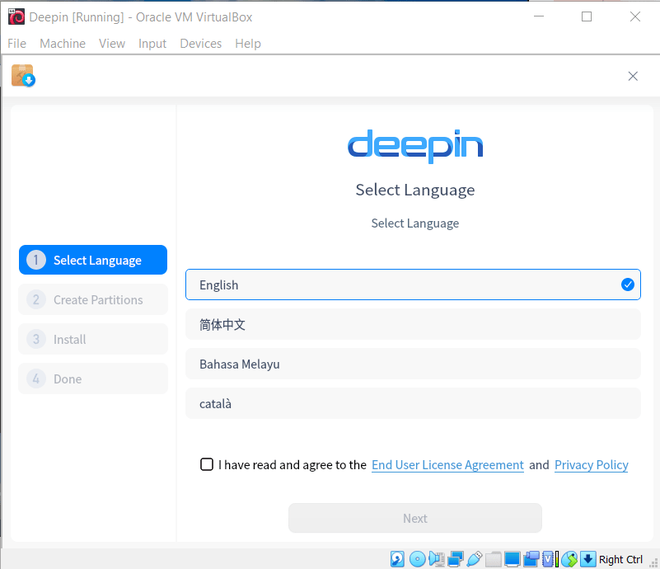
Task: Click the mouse integration status icon
Action: 570,559
